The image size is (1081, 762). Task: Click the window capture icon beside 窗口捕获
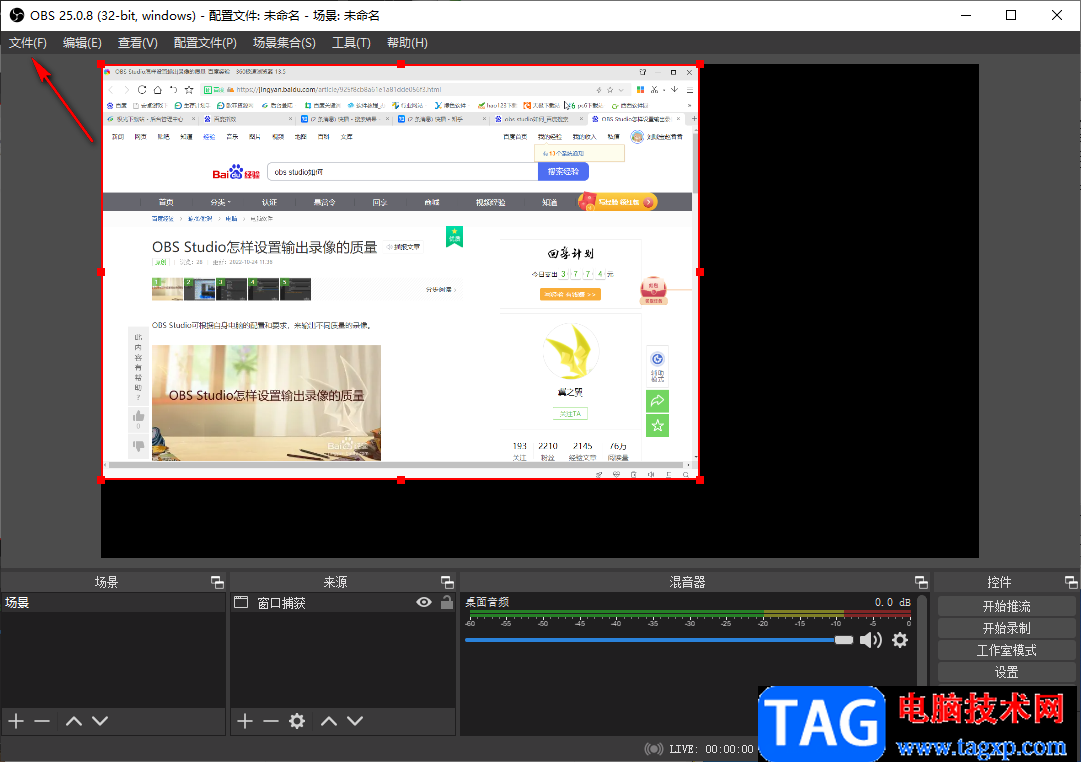click(x=241, y=602)
